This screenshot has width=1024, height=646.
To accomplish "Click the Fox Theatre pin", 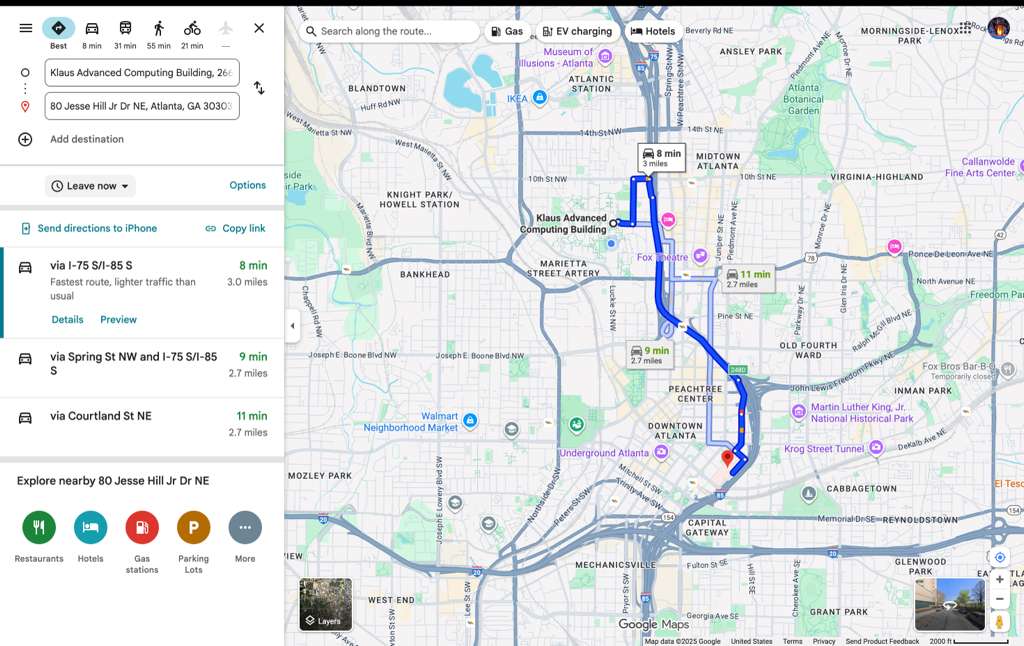I will (700, 255).
